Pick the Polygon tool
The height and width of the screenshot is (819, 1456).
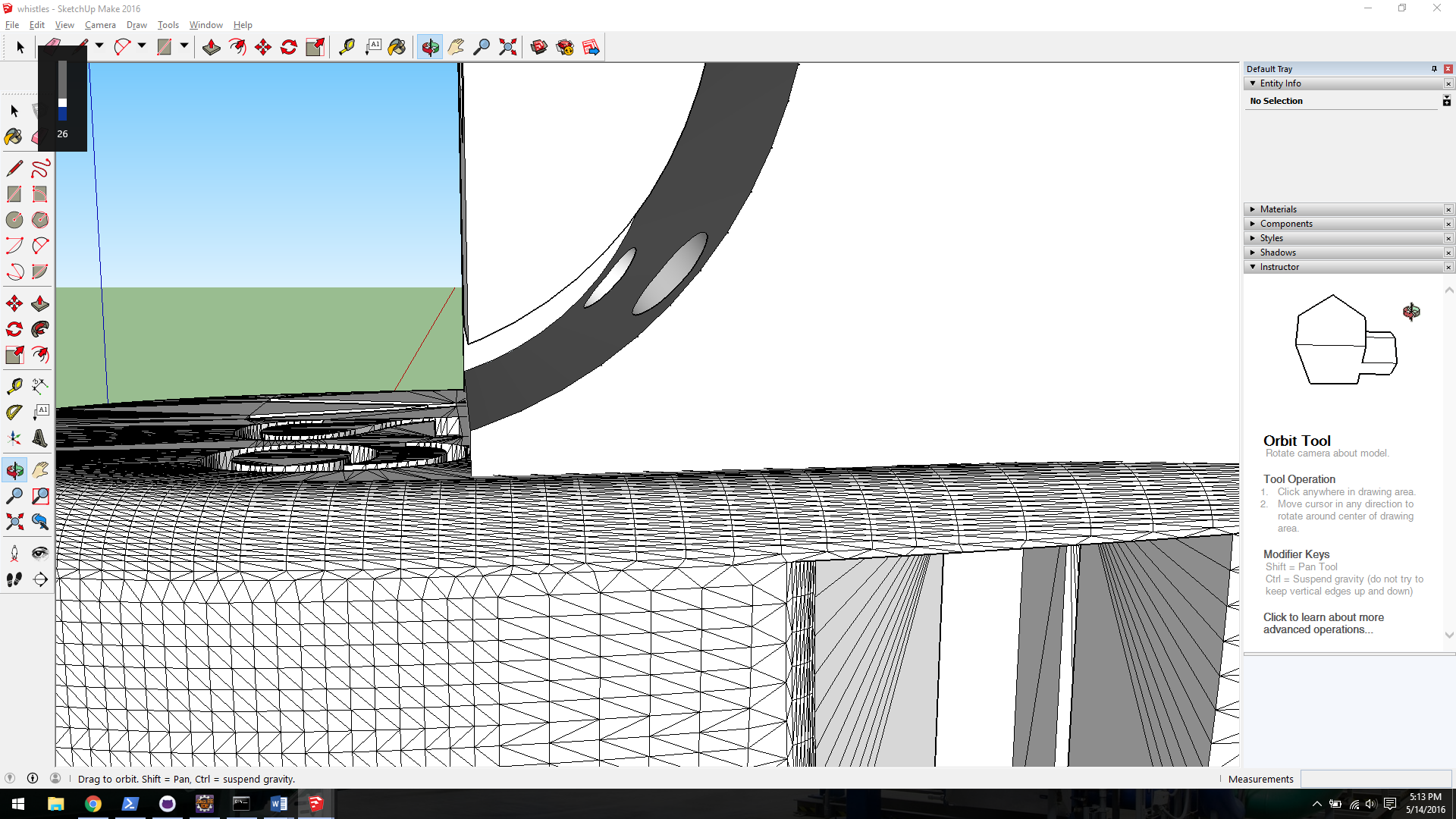[x=40, y=220]
